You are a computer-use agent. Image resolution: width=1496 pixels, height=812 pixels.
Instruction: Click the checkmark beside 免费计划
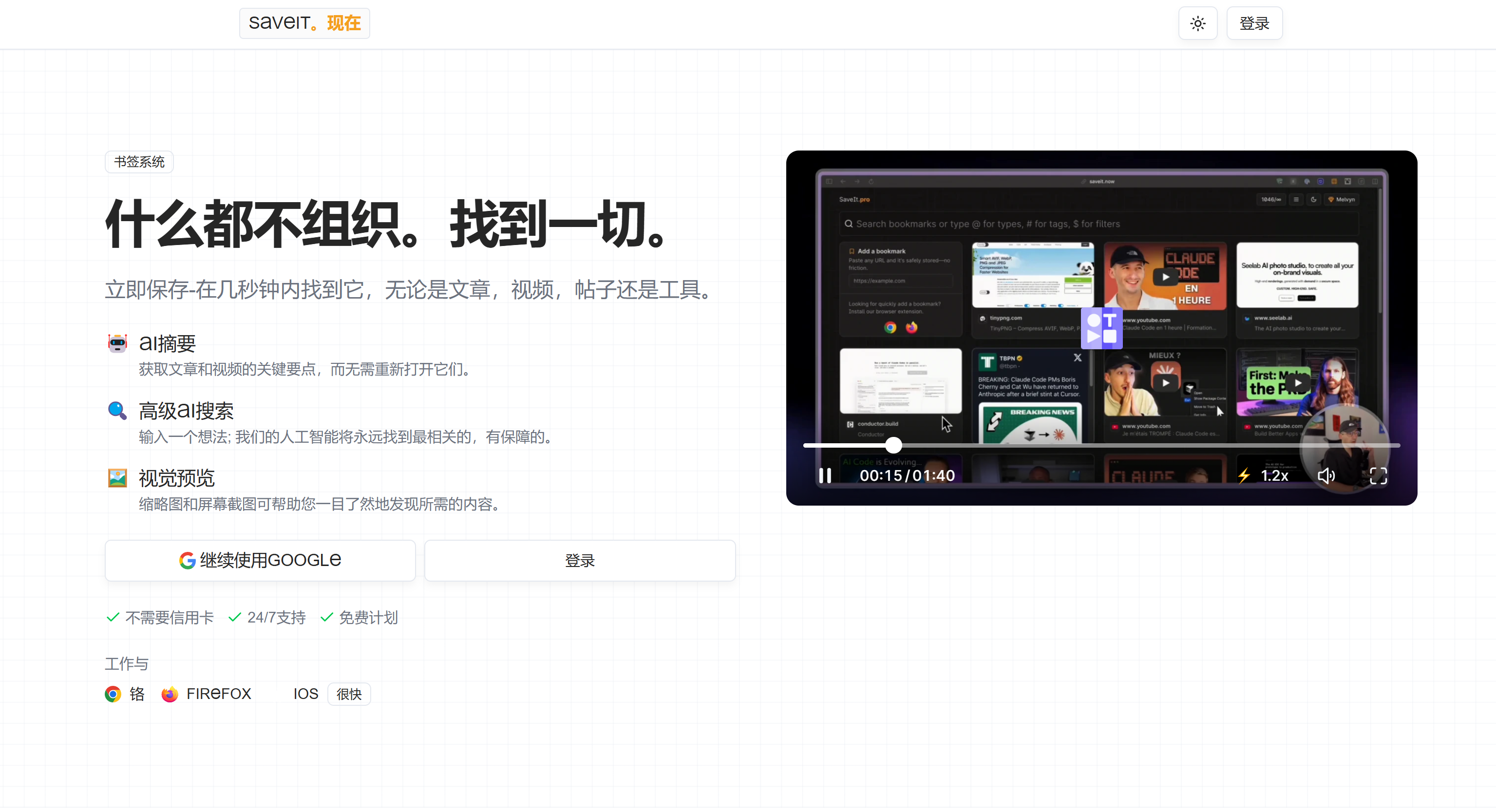[326, 617]
